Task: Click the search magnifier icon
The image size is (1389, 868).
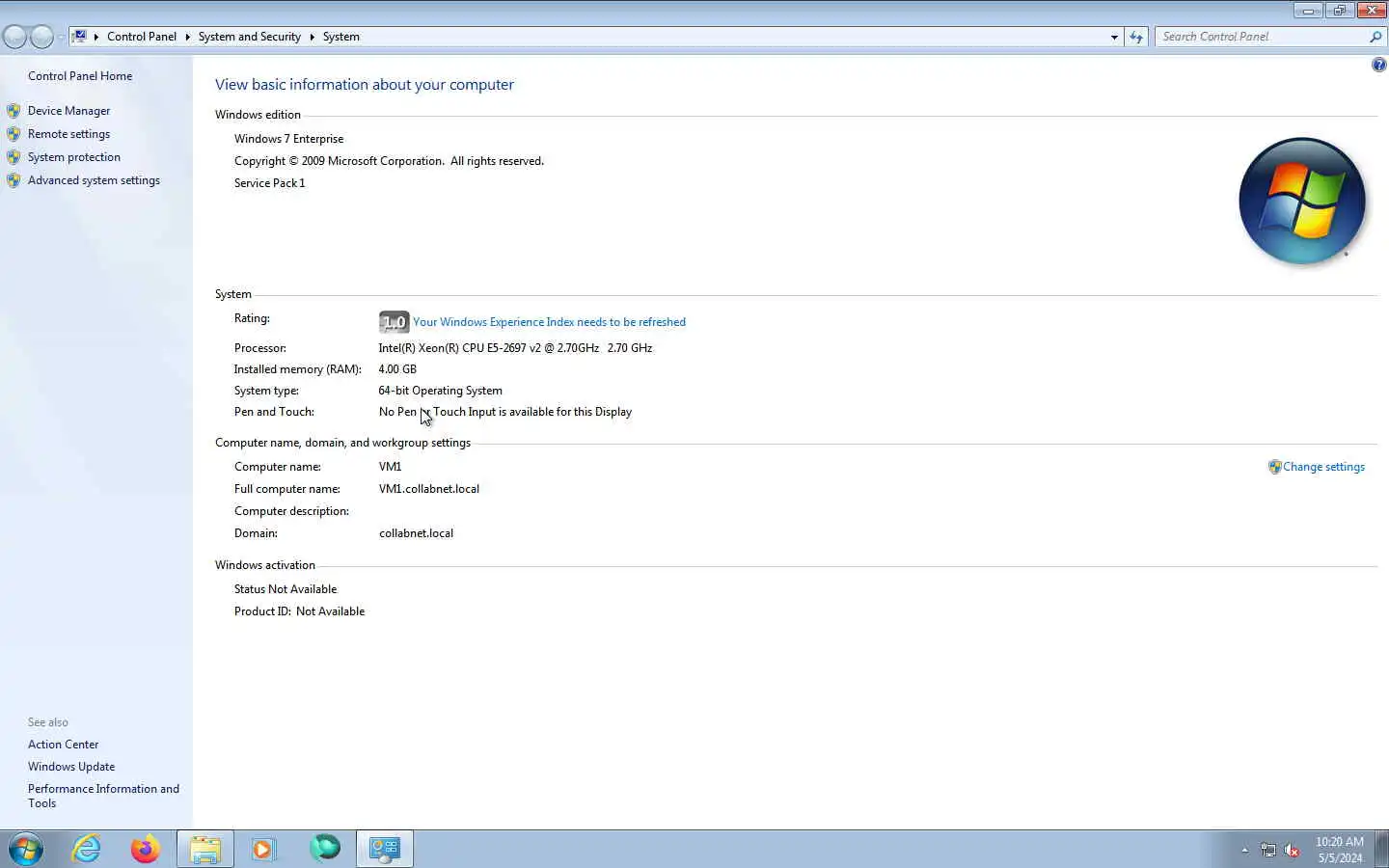Action: point(1375,37)
